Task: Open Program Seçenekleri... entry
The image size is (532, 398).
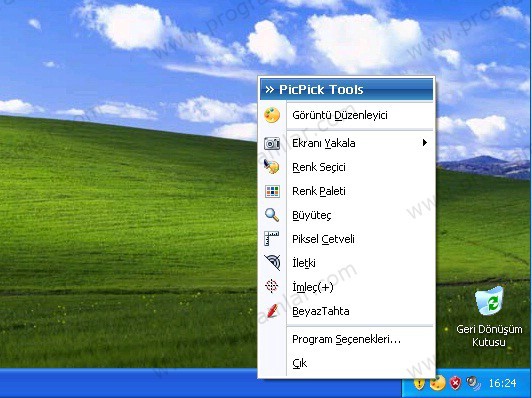Action: [x=347, y=339]
